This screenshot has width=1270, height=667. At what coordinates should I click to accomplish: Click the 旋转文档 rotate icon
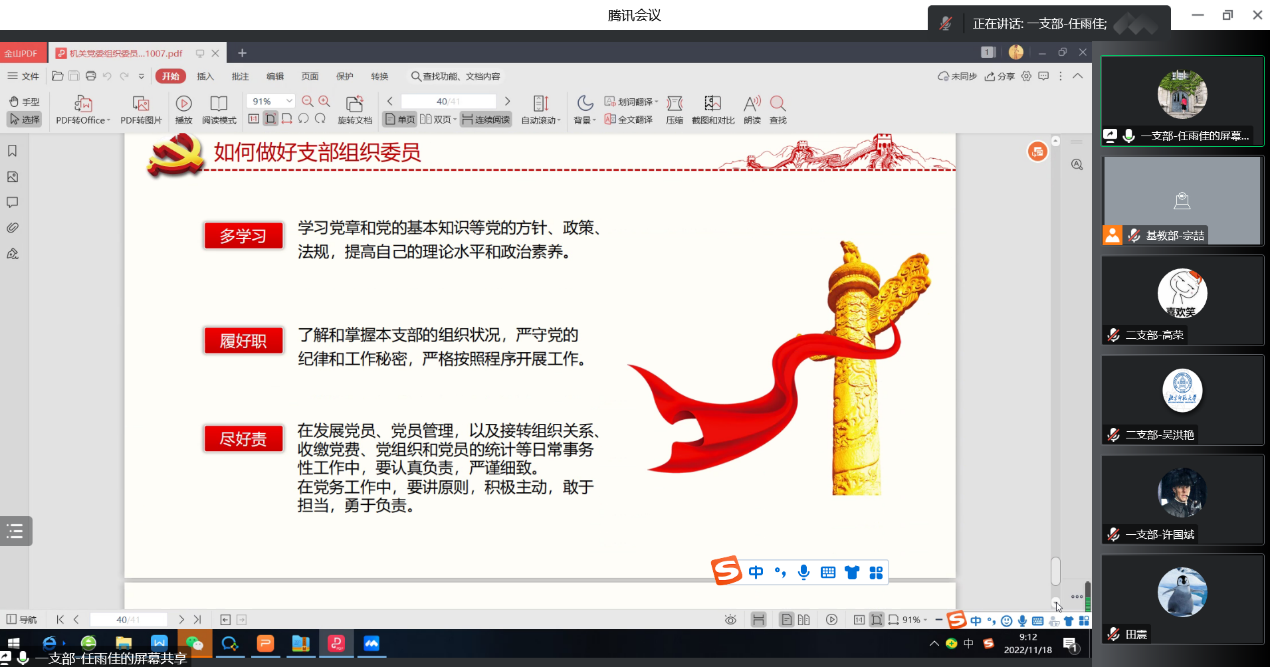(354, 104)
